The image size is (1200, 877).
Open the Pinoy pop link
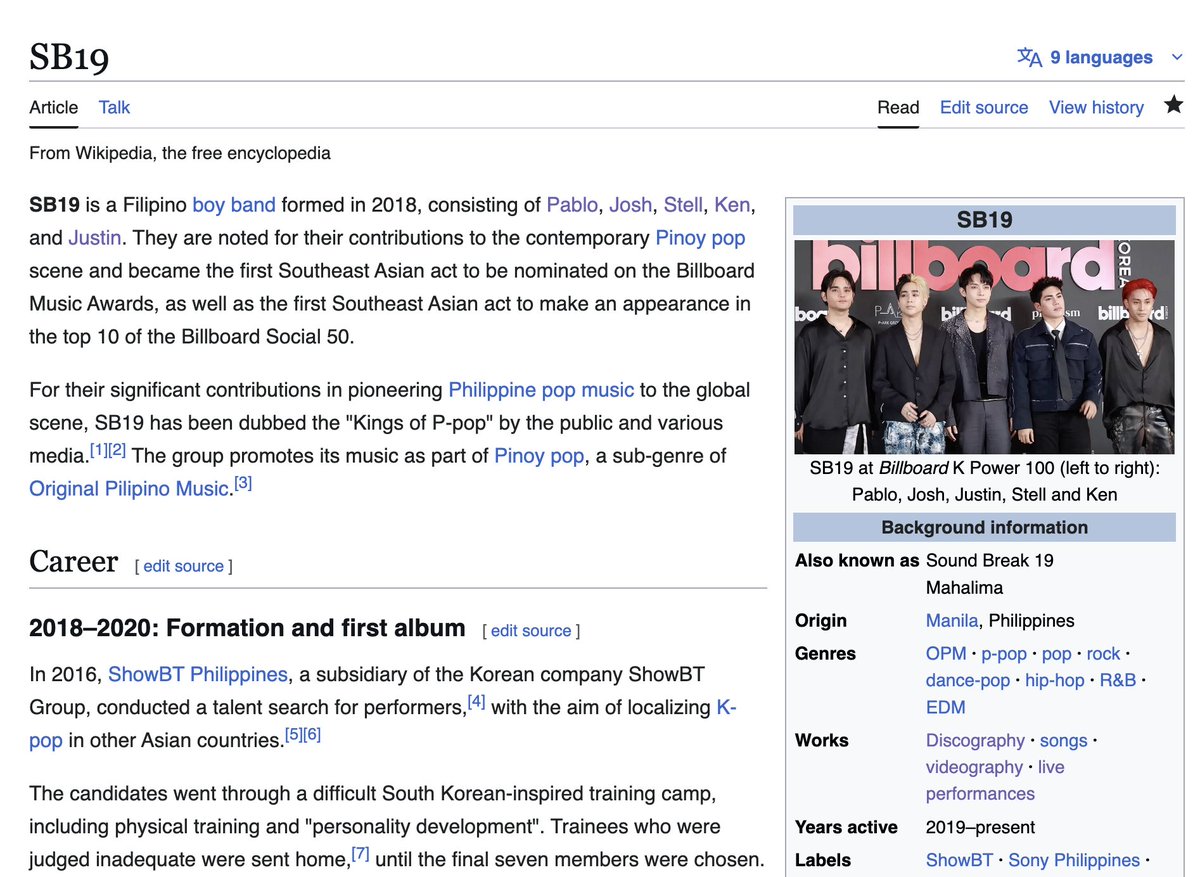tap(700, 237)
